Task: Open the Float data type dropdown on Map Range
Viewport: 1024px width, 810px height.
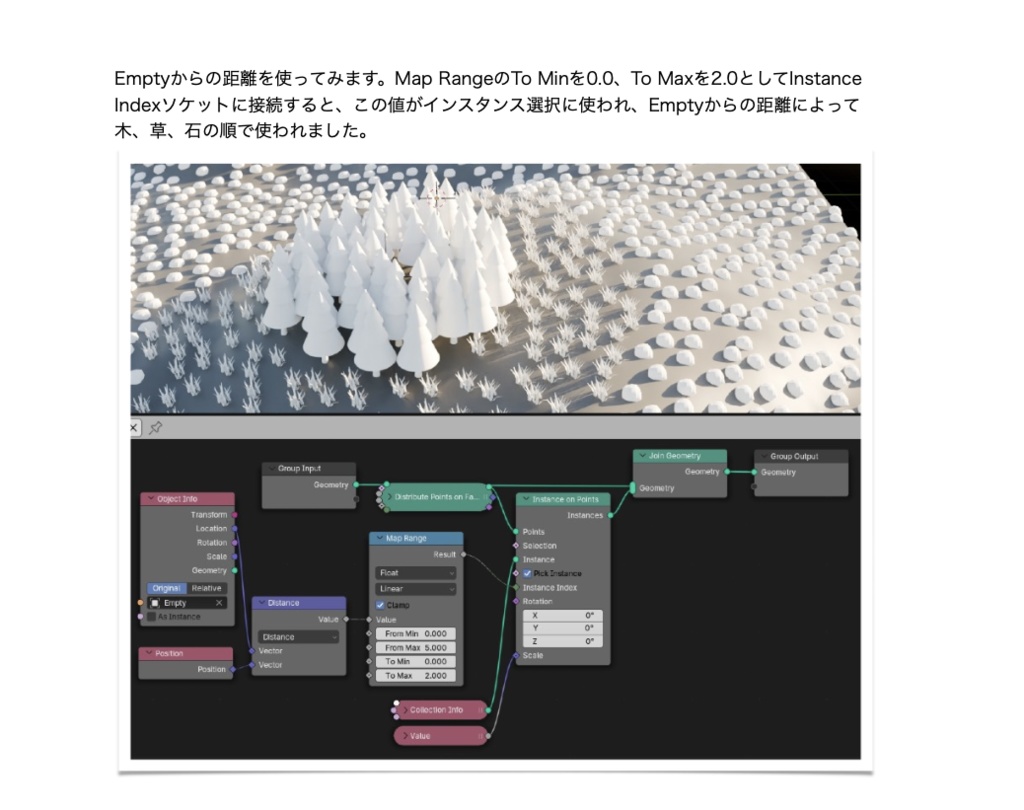Action: (414, 573)
